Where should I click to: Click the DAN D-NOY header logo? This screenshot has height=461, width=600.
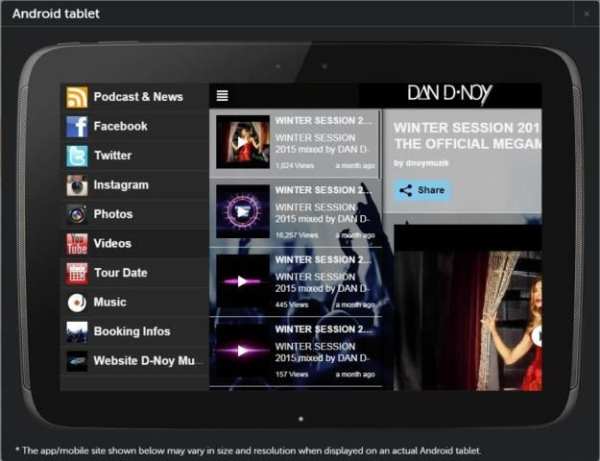450,94
